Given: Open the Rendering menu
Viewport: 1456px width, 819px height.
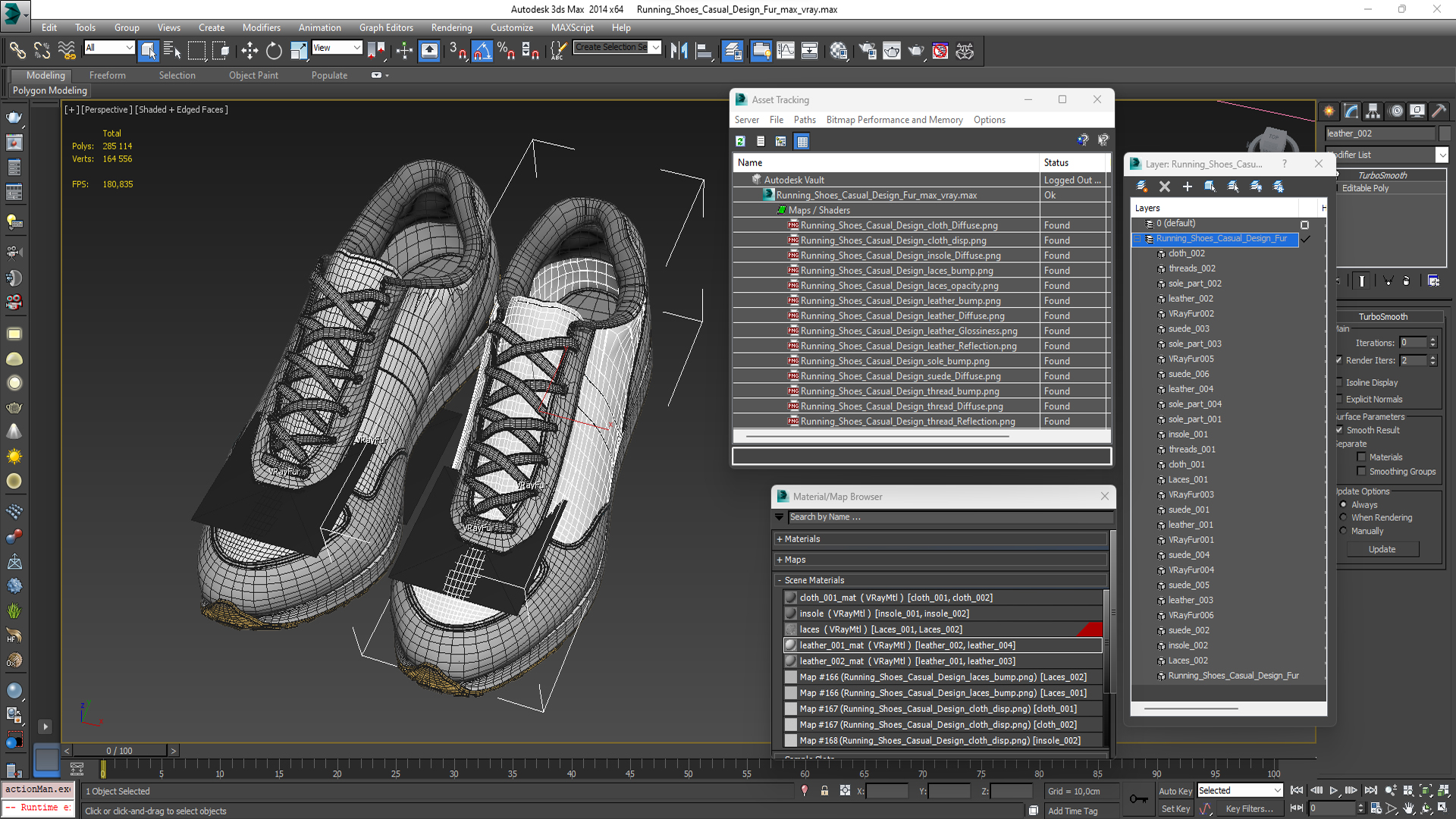Looking at the screenshot, I should [451, 27].
